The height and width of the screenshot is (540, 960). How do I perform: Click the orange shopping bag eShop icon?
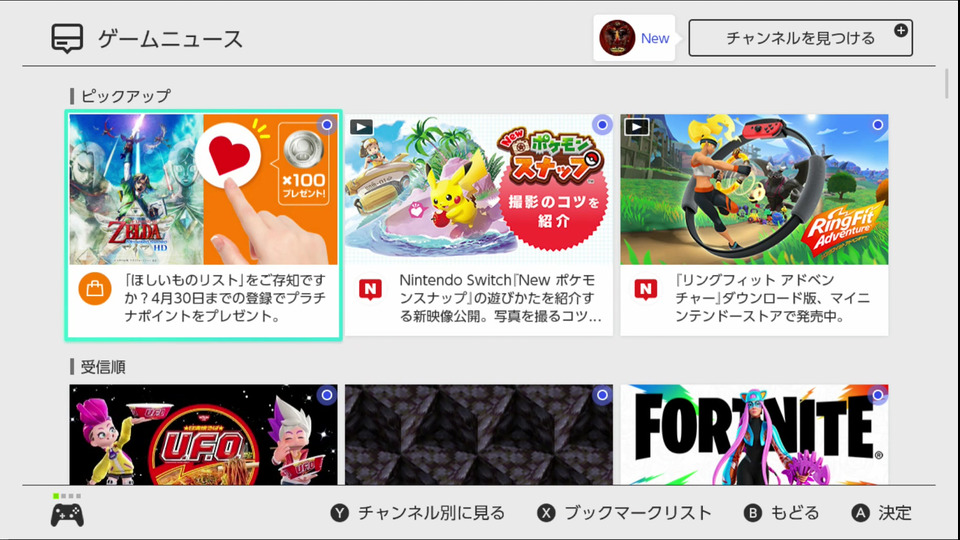95,288
